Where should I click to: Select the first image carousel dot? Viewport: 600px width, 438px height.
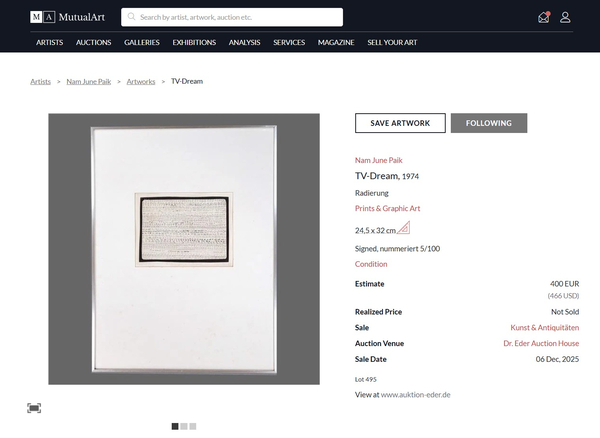click(175, 426)
